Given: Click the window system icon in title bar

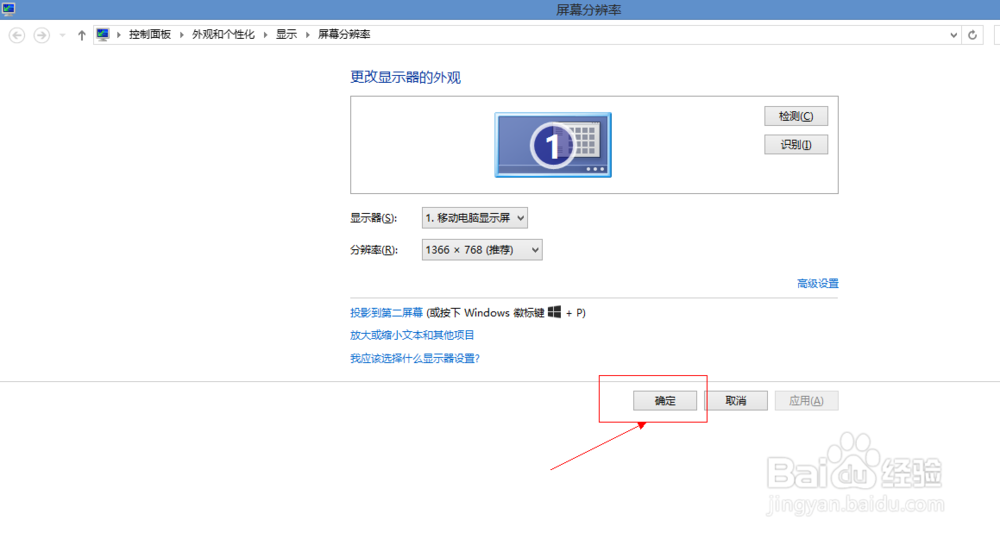Looking at the screenshot, I should pos(8,9).
